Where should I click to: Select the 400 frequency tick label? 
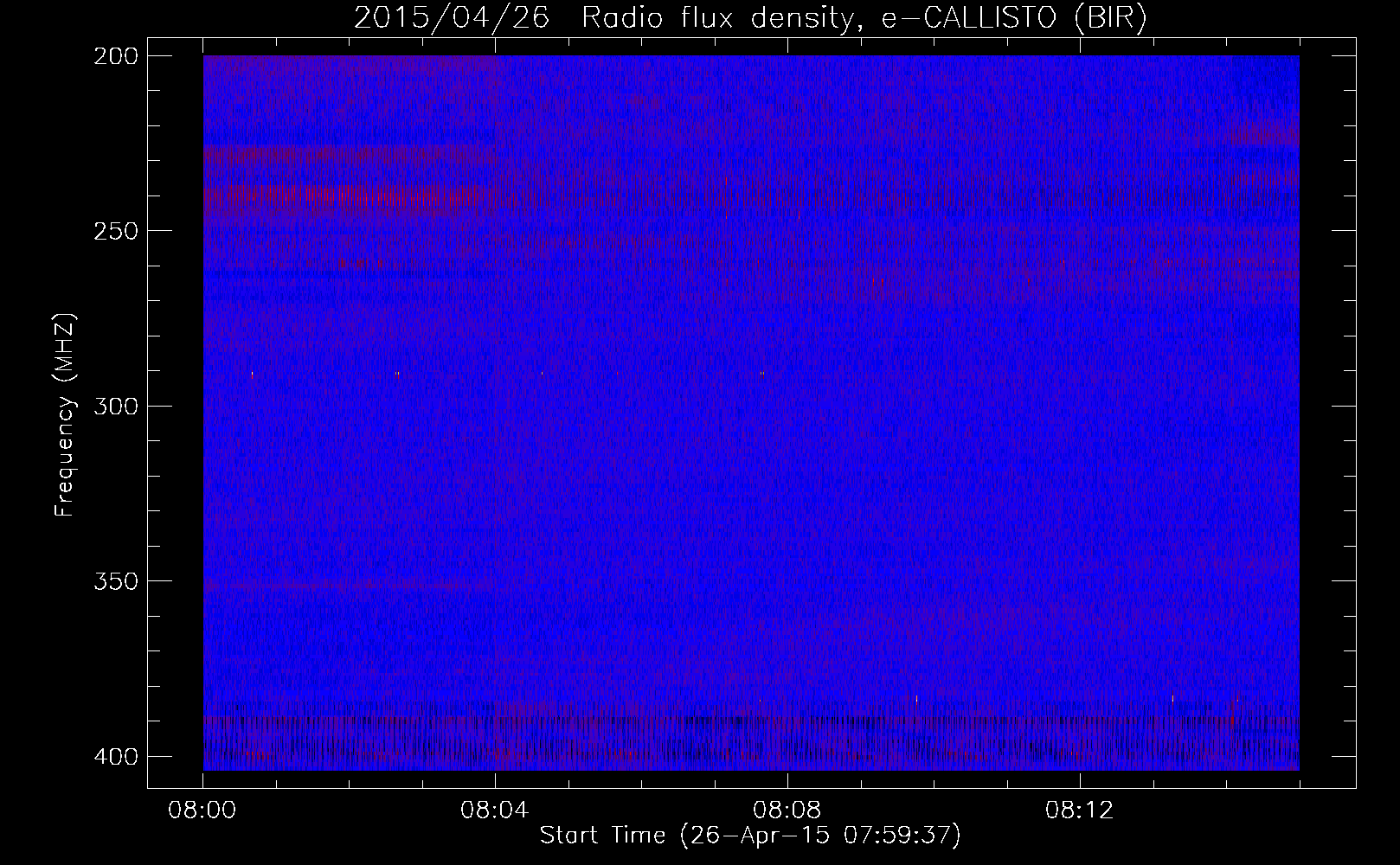[114, 756]
